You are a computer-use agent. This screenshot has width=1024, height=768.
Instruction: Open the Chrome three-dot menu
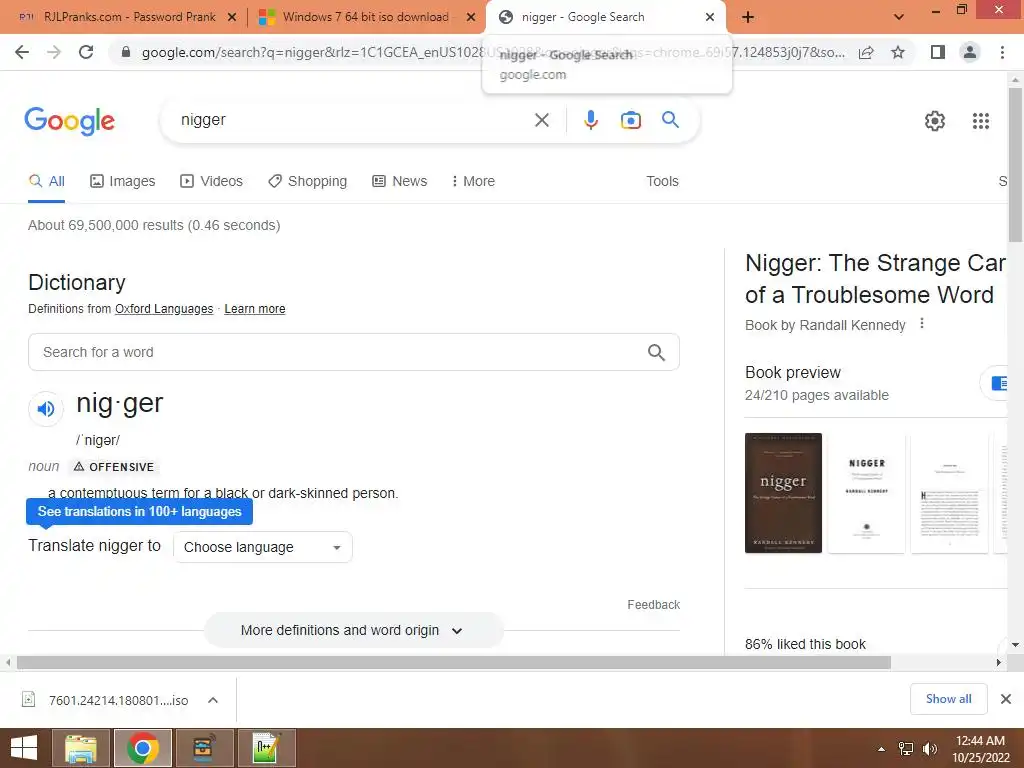[x=1002, y=52]
